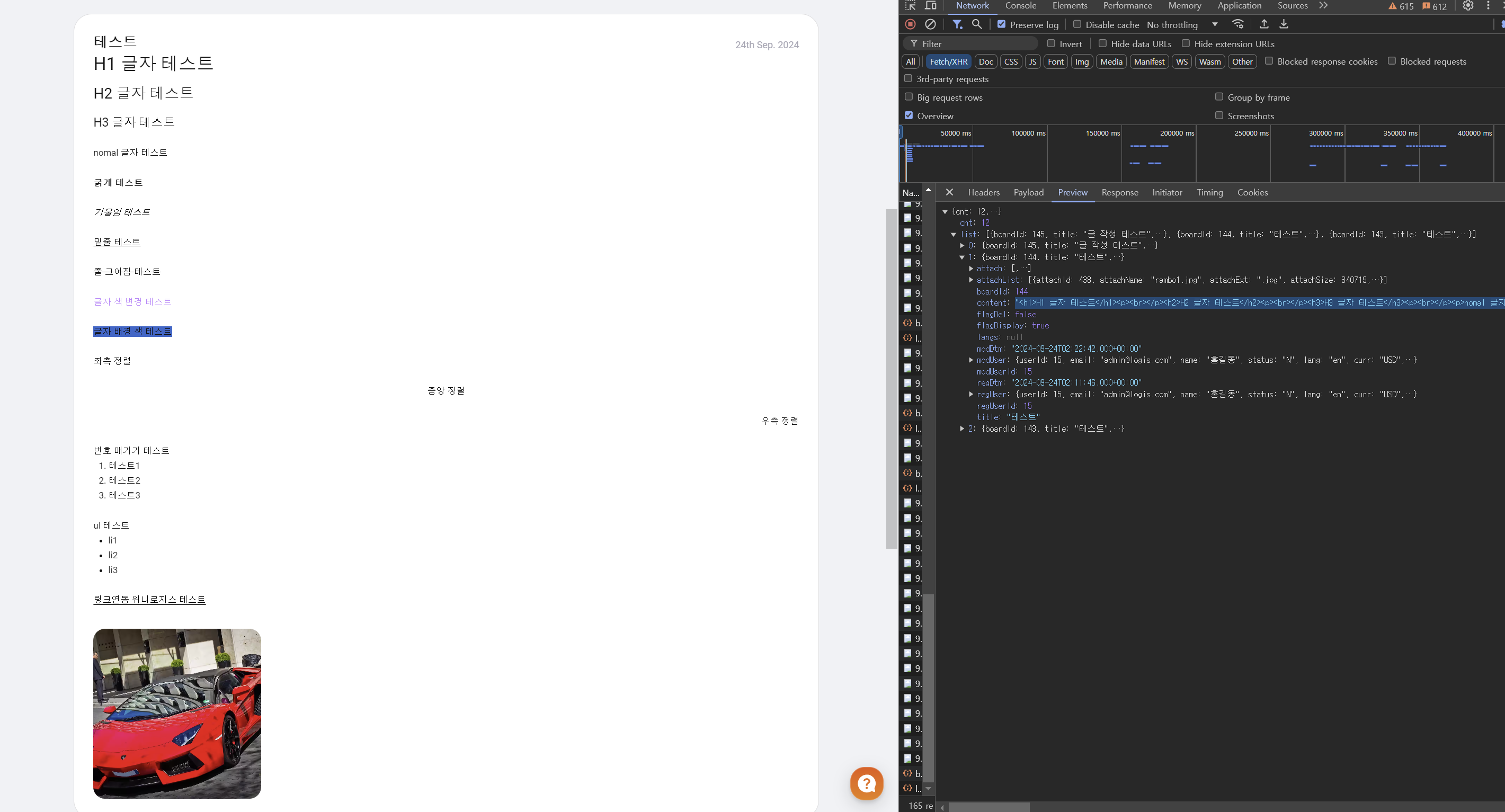Uncheck the Preserve log checkbox
The height and width of the screenshot is (812, 1505).
tap(1001, 24)
